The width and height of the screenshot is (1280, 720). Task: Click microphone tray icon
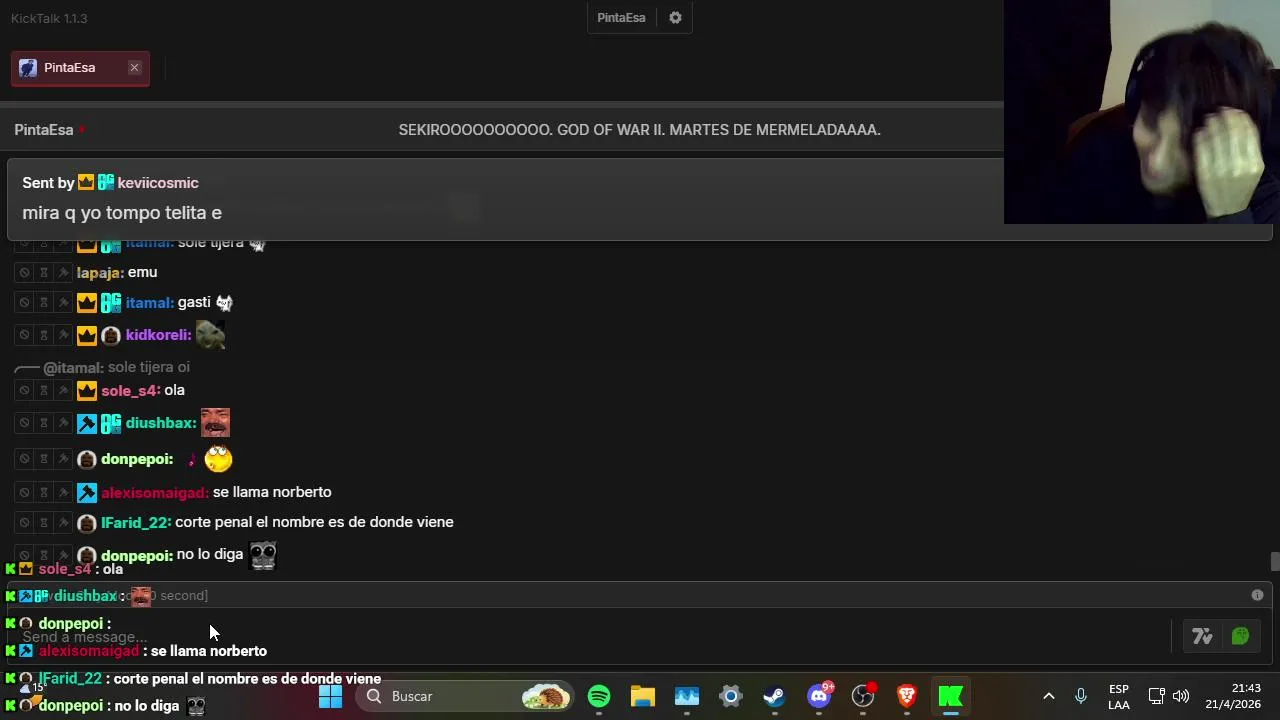1081,696
